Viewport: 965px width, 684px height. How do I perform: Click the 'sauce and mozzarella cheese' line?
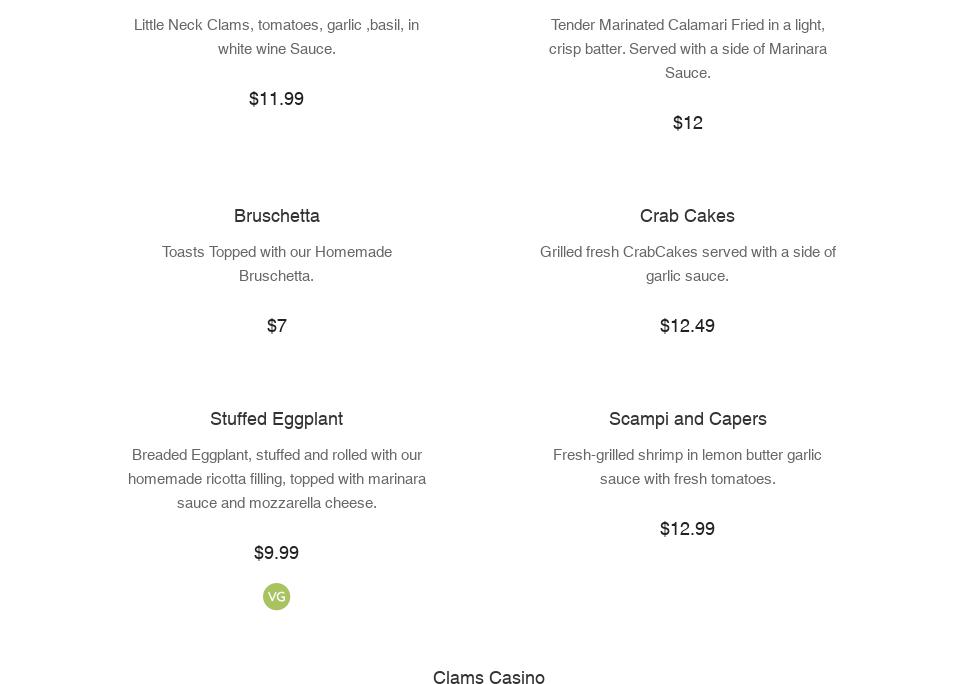[276, 503]
